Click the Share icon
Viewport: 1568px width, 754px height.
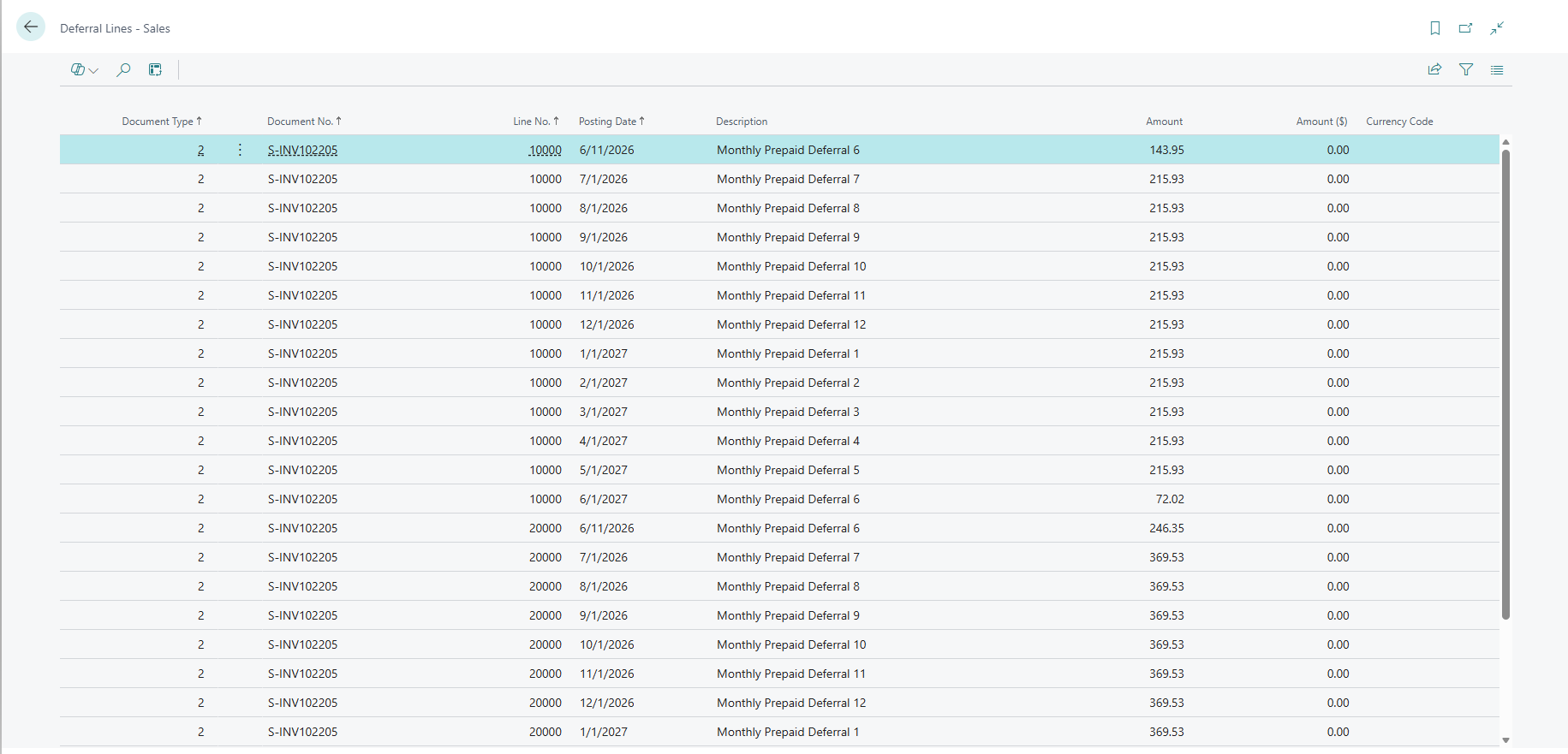(1435, 70)
